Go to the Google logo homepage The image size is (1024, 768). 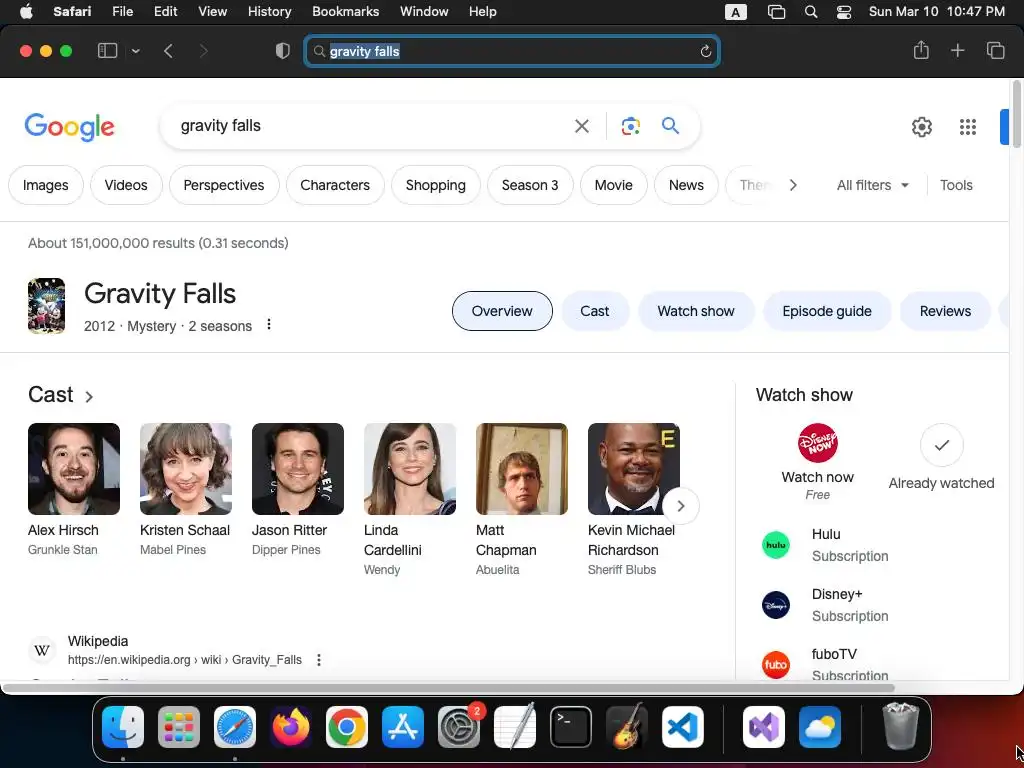click(x=69, y=127)
